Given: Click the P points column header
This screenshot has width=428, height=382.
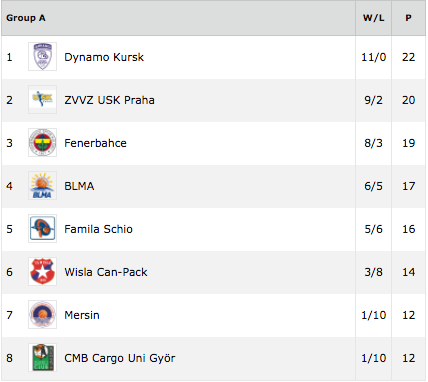Looking at the screenshot, I should pyautogui.click(x=408, y=18).
